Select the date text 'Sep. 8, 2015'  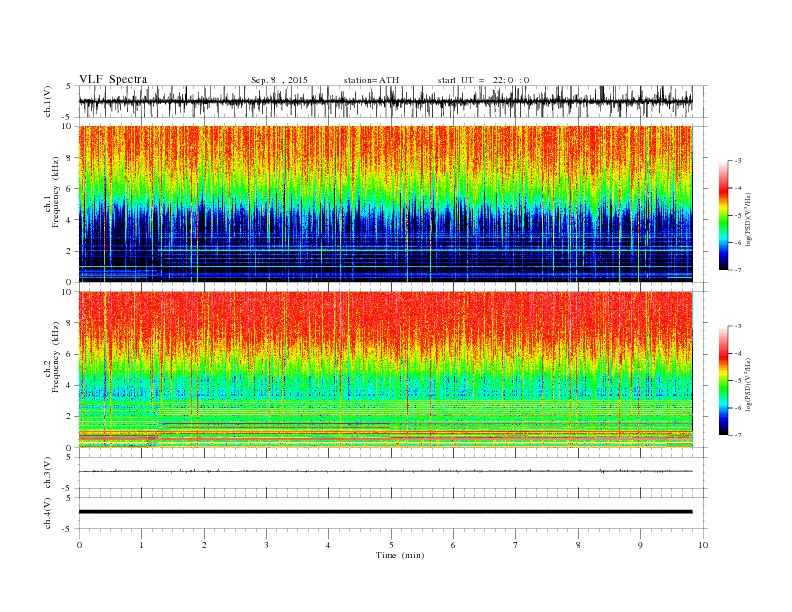[279, 80]
